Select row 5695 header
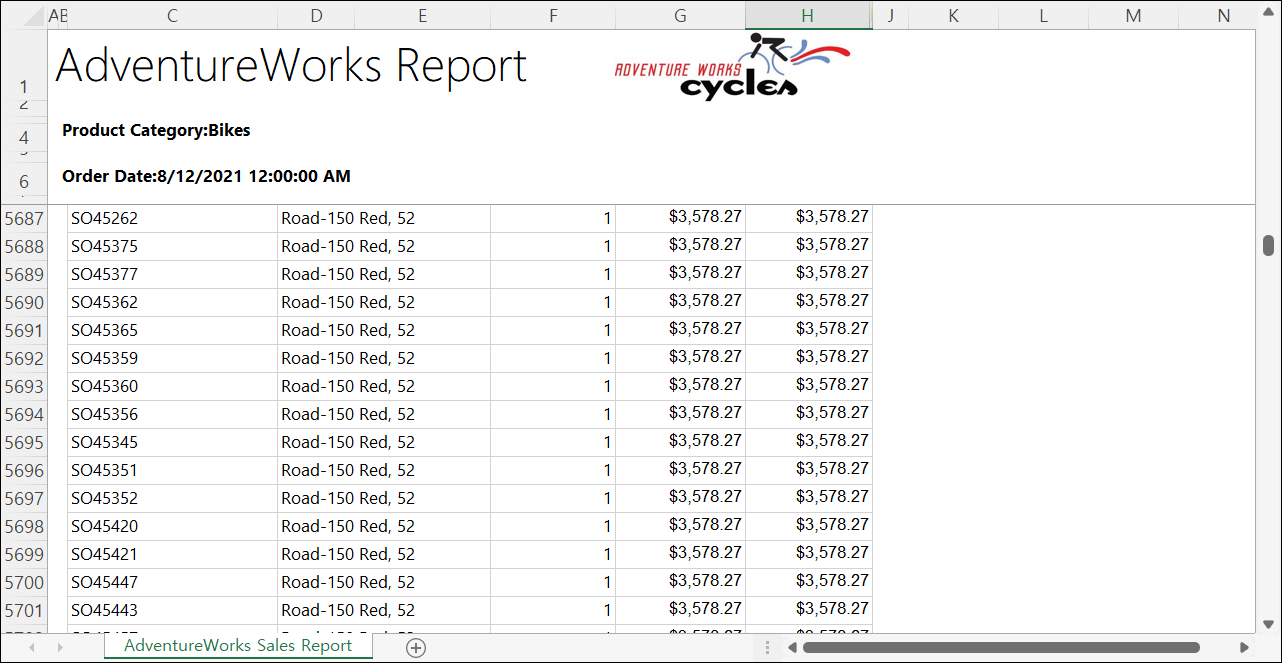 point(24,442)
